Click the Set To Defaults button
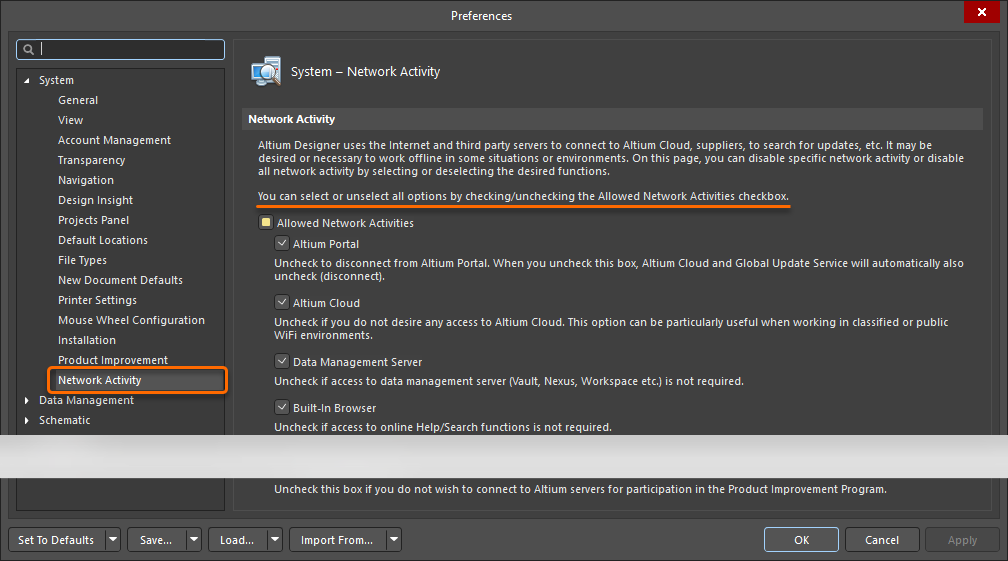The image size is (1008, 561). pyautogui.click(x=57, y=540)
